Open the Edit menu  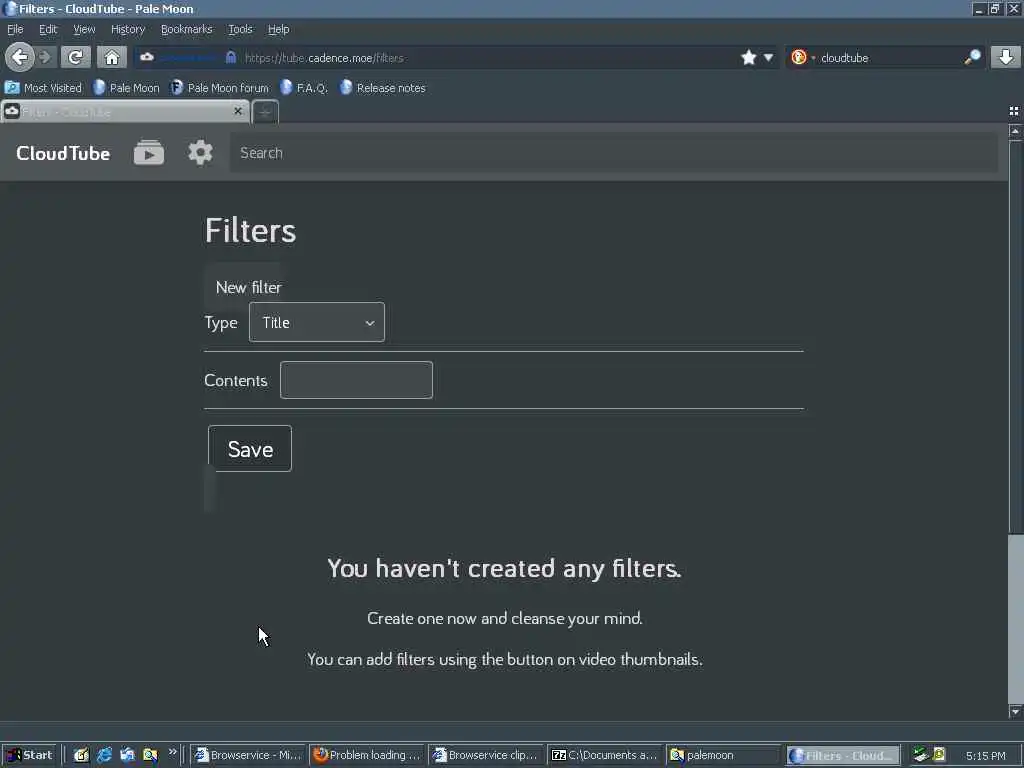click(48, 29)
